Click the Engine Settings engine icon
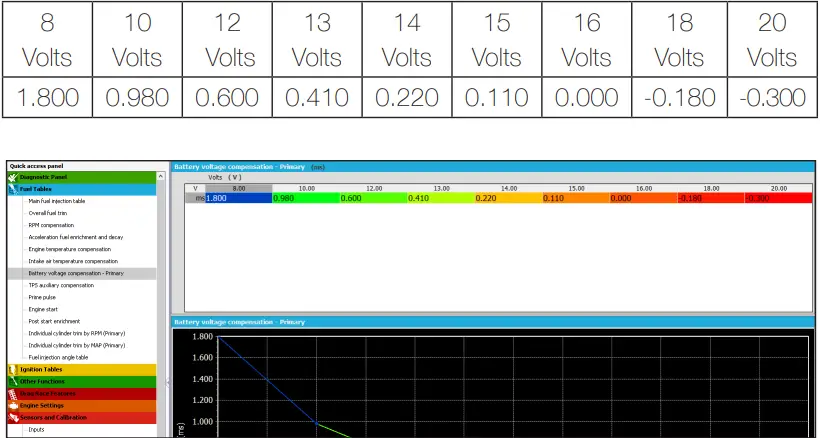This screenshot has height=438, width=820. (13, 406)
